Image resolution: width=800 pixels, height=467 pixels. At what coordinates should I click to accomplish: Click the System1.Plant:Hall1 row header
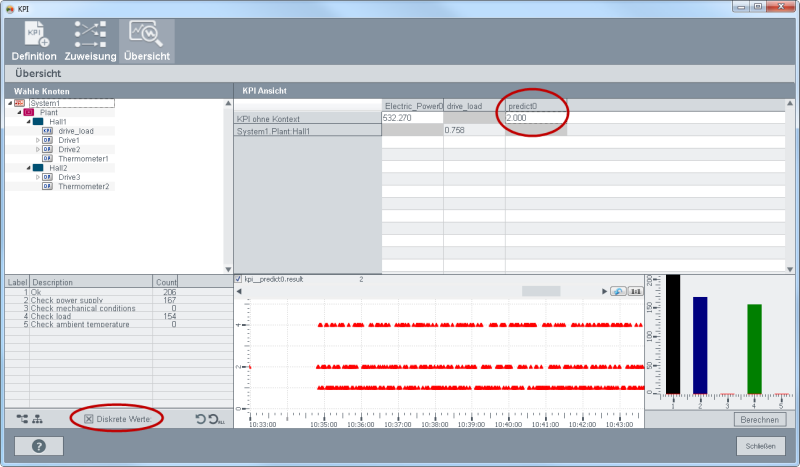(308, 131)
